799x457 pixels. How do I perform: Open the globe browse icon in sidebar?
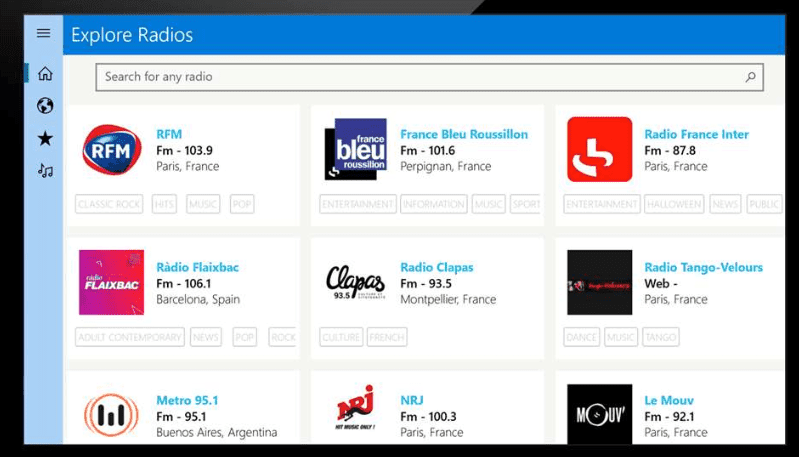[44, 106]
